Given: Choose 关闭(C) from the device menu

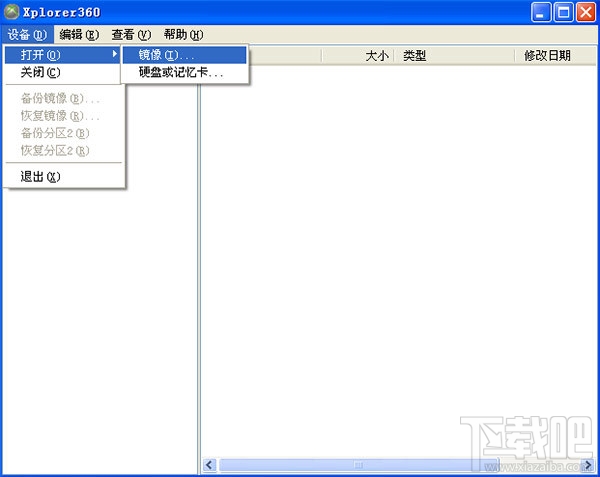Looking at the screenshot, I should pos(62,72).
